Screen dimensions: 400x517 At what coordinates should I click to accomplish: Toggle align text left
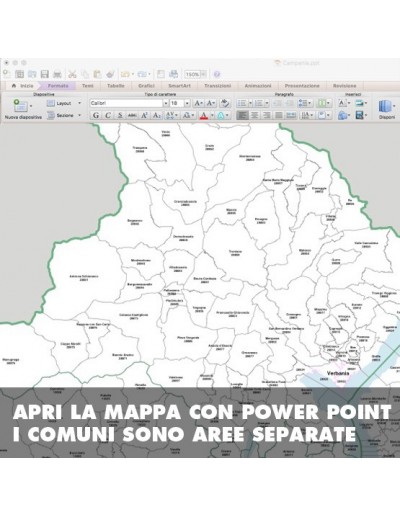point(242,115)
